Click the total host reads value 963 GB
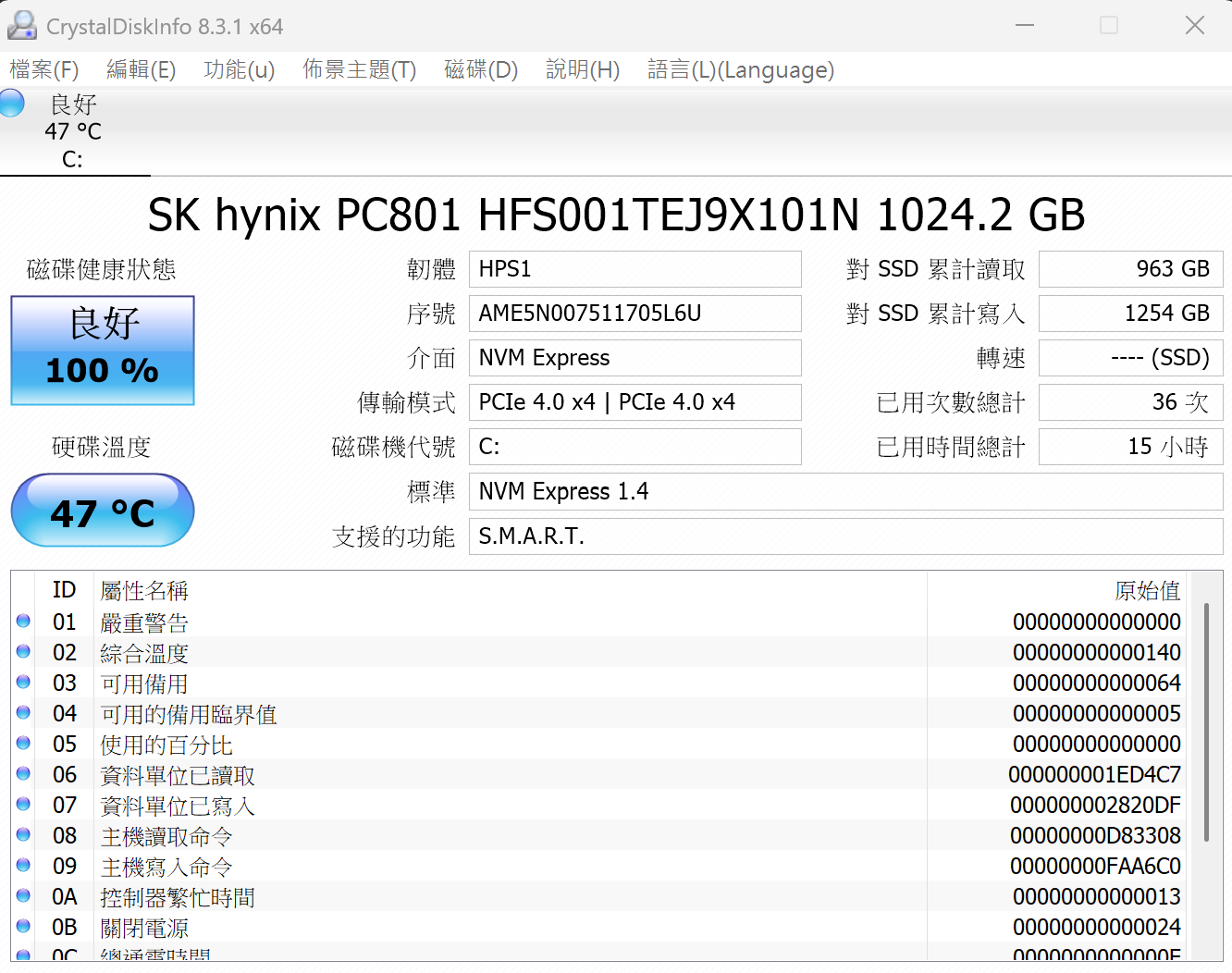1232x973 pixels. (1131, 269)
